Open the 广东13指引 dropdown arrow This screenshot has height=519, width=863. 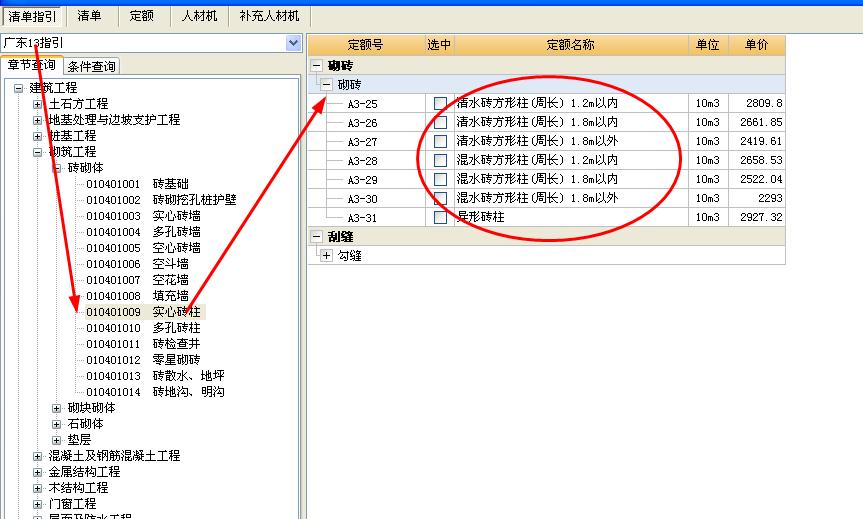(293, 43)
